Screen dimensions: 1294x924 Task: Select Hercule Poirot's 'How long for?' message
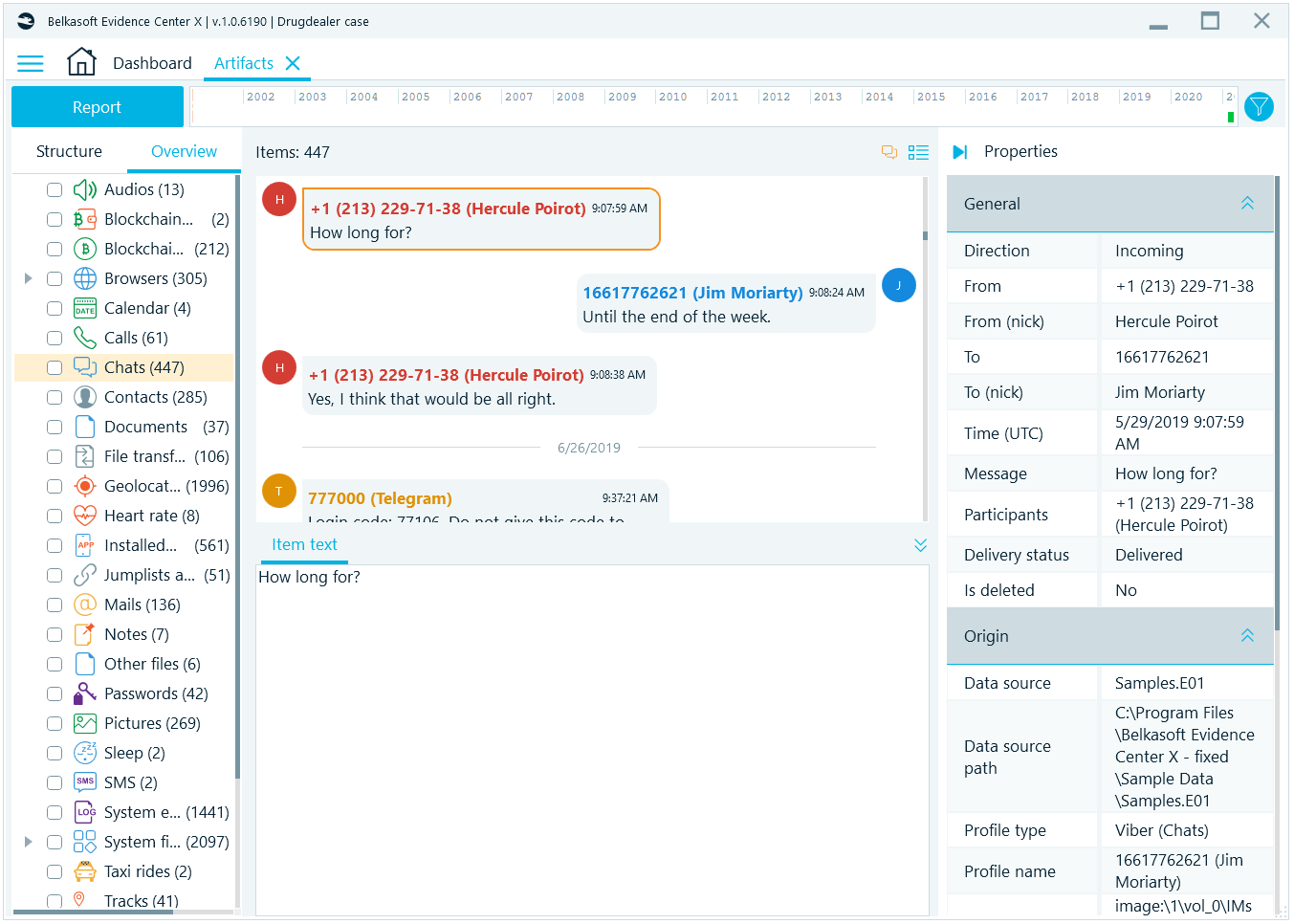pos(481,219)
